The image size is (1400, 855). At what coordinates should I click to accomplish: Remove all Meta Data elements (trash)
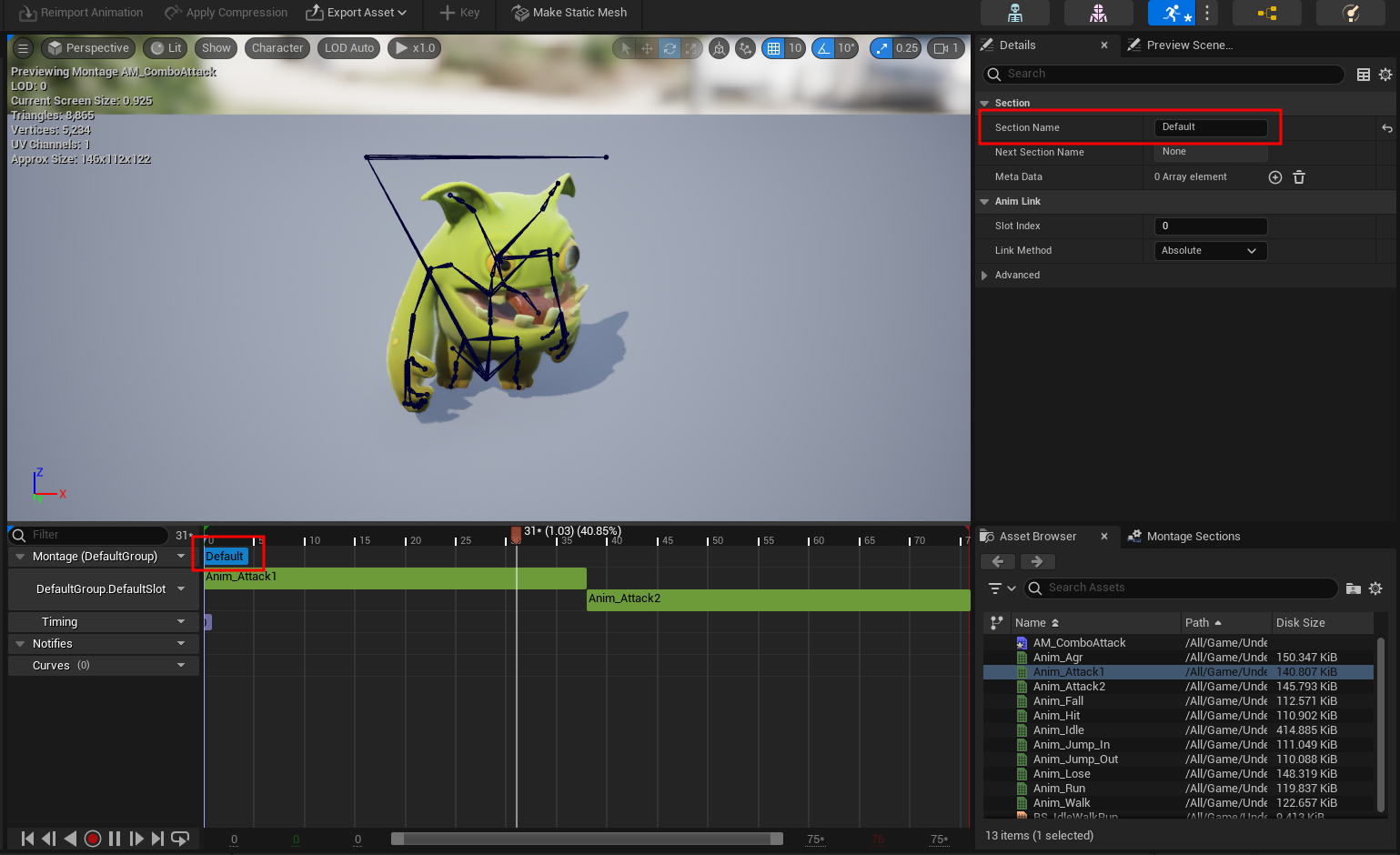pyautogui.click(x=1299, y=177)
